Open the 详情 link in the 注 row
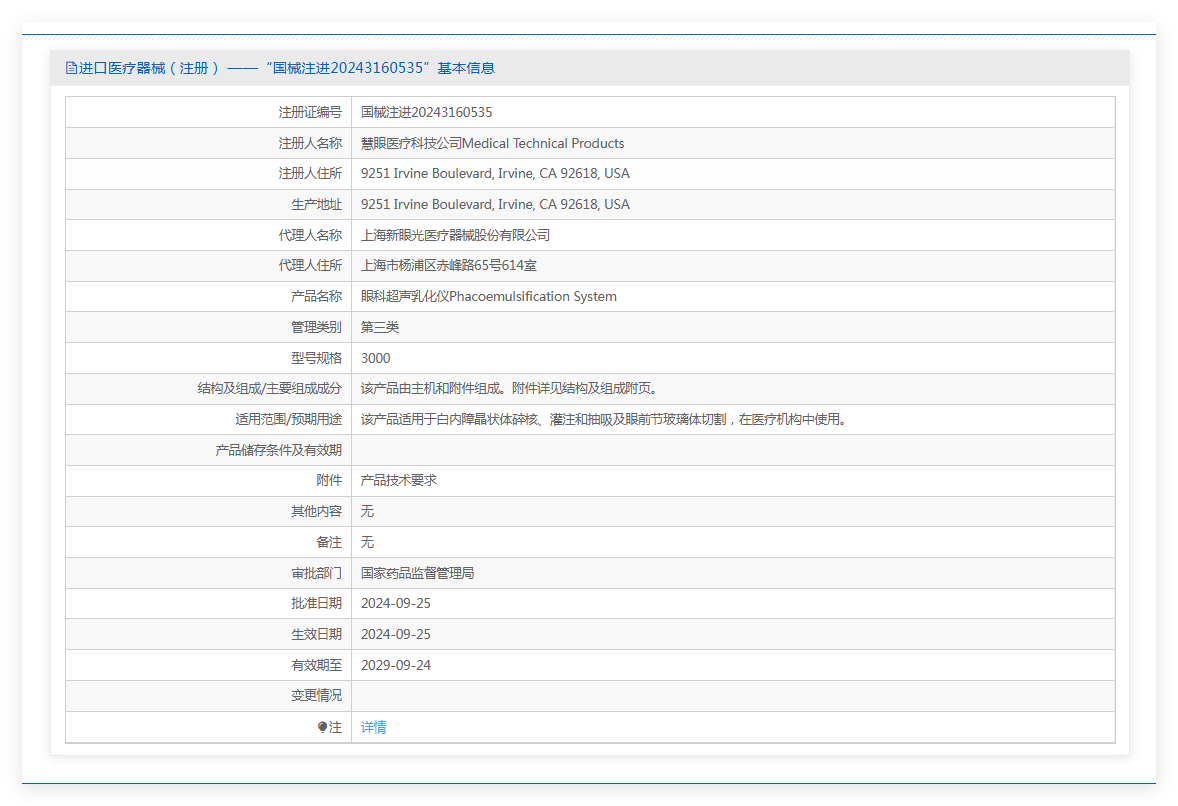This screenshot has height=806, width=1178. click(373, 727)
